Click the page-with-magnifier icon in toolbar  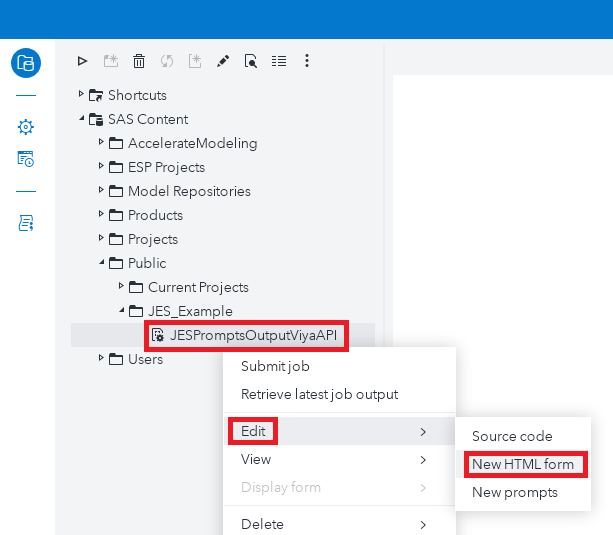pos(251,61)
